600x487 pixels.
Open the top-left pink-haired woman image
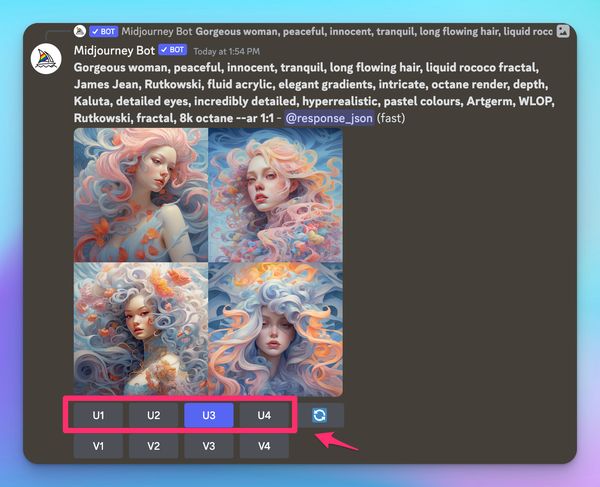tap(140, 195)
